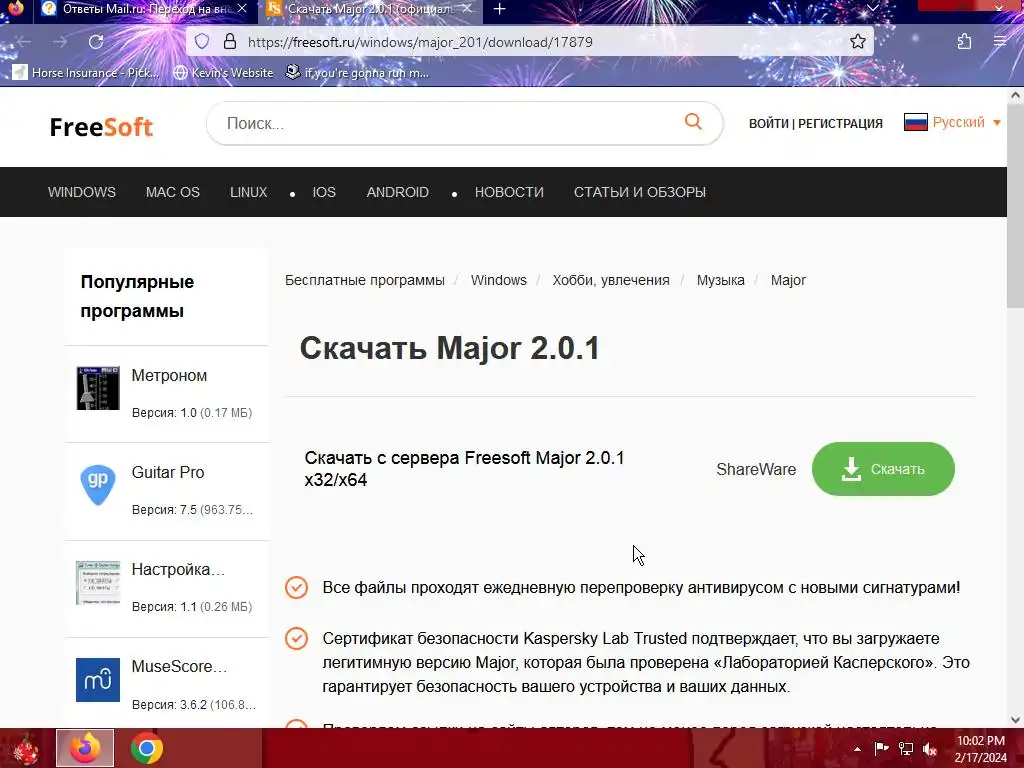
Task: Switch to the Ответы Mail.ru tab
Action: click(144, 9)
